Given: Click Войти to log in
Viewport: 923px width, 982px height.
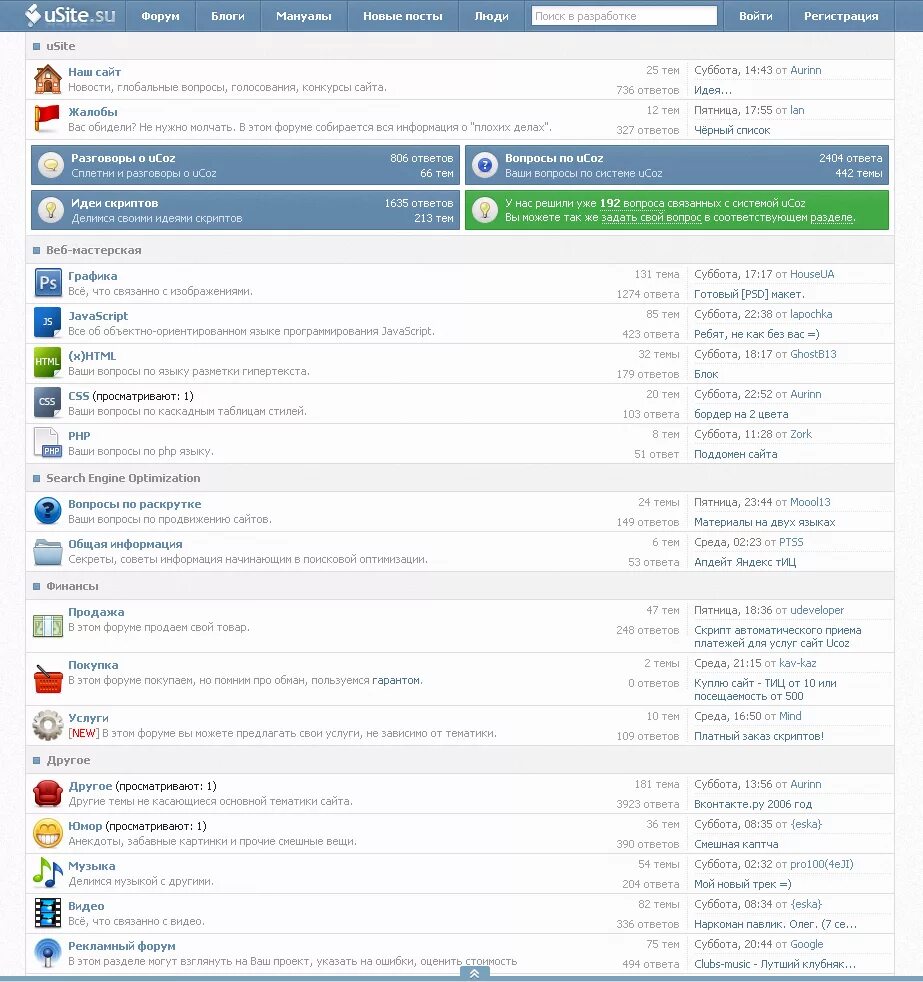Looking at the screenshot, I should [x=755, y=16].
